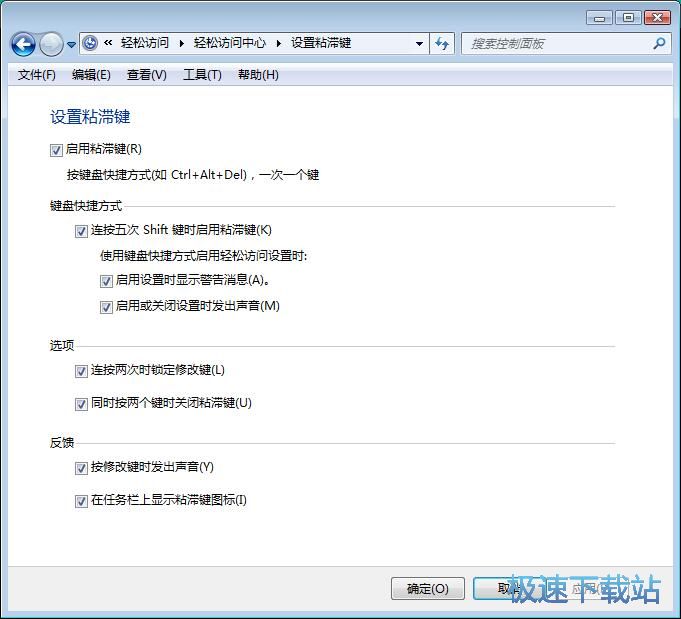Open the 帮助(H) menu
This screenshot has height=619, width=681.
coord(258,75)
